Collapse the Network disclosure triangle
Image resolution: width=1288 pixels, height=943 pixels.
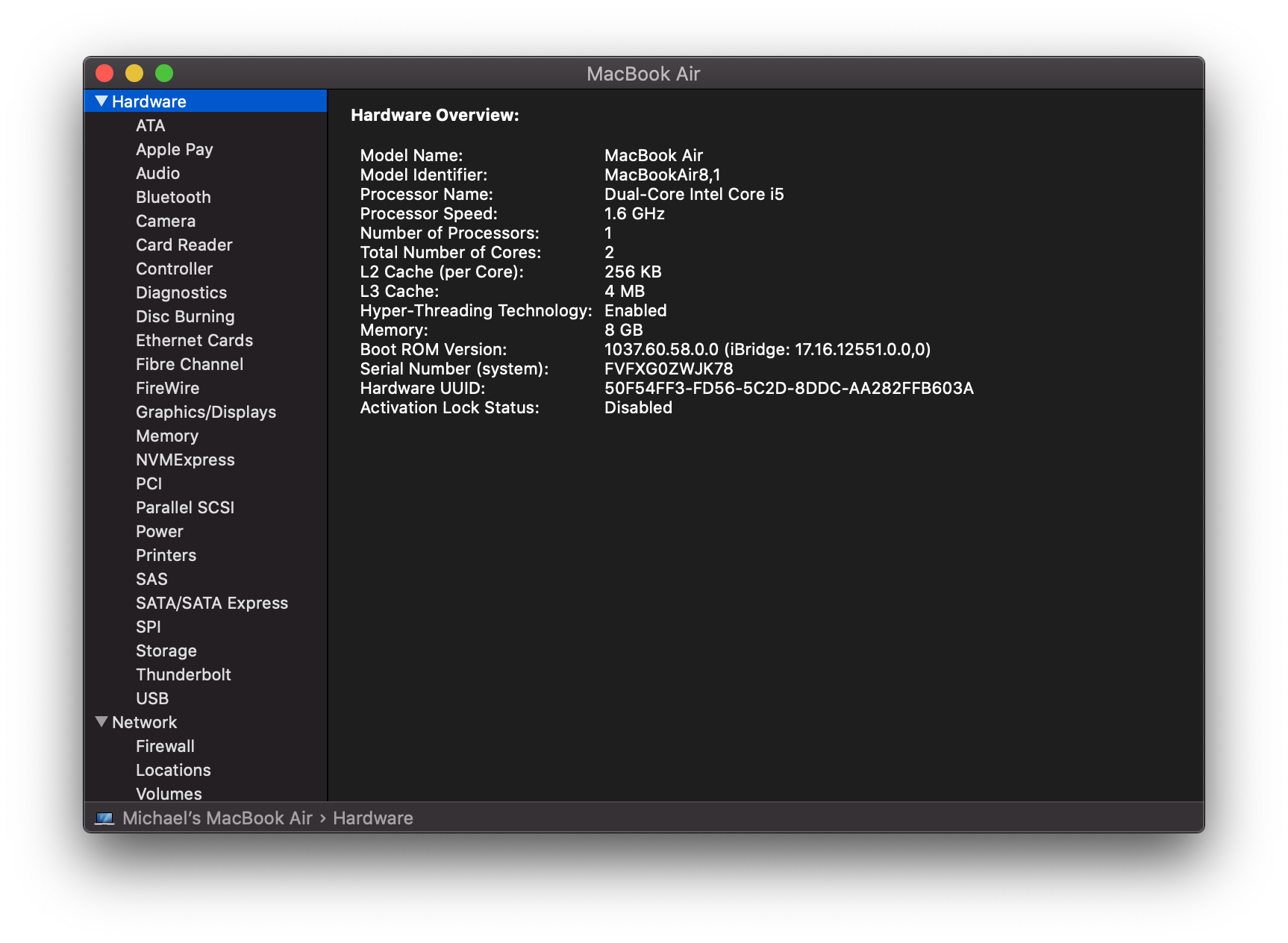click(x=101, y=722)
